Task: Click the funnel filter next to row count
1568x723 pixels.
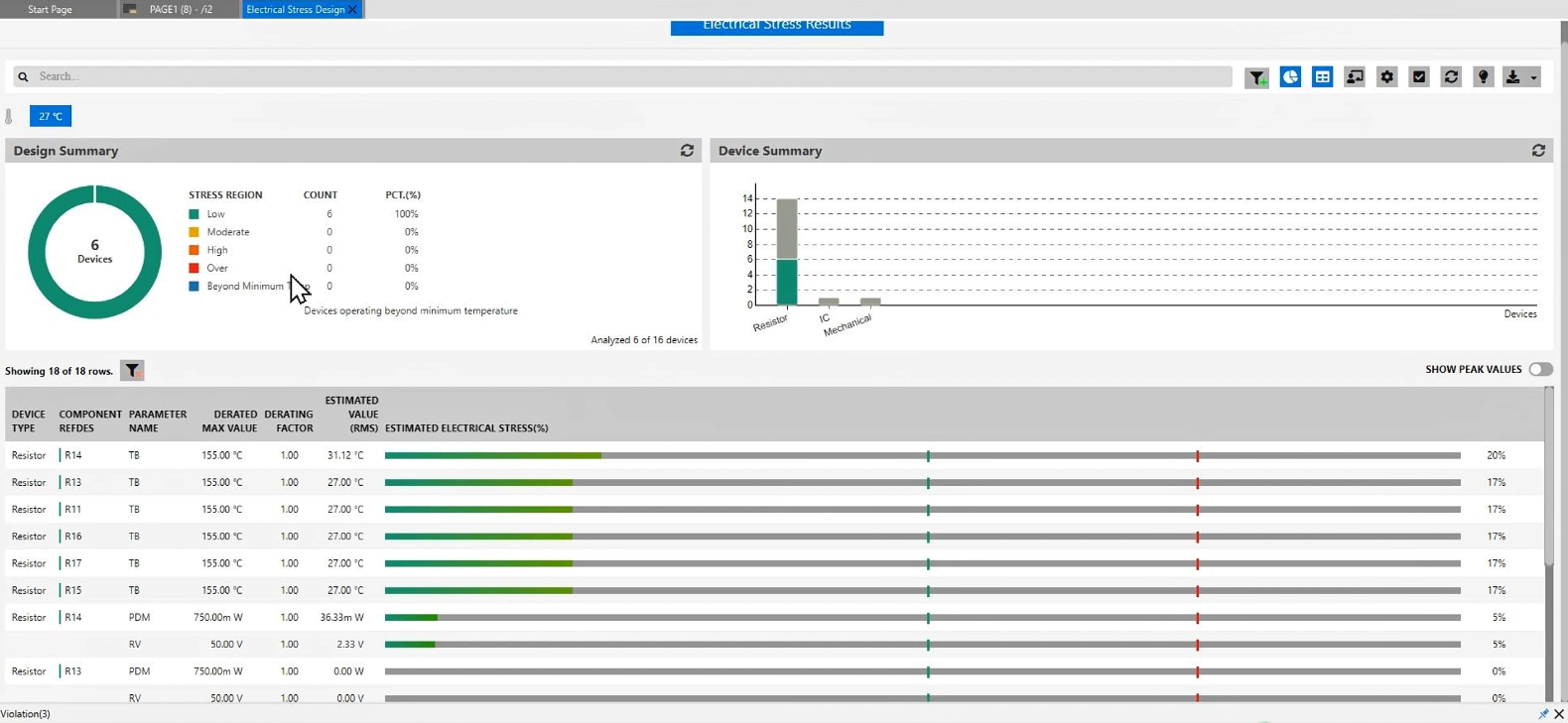Action: click(x=132, y=371)
